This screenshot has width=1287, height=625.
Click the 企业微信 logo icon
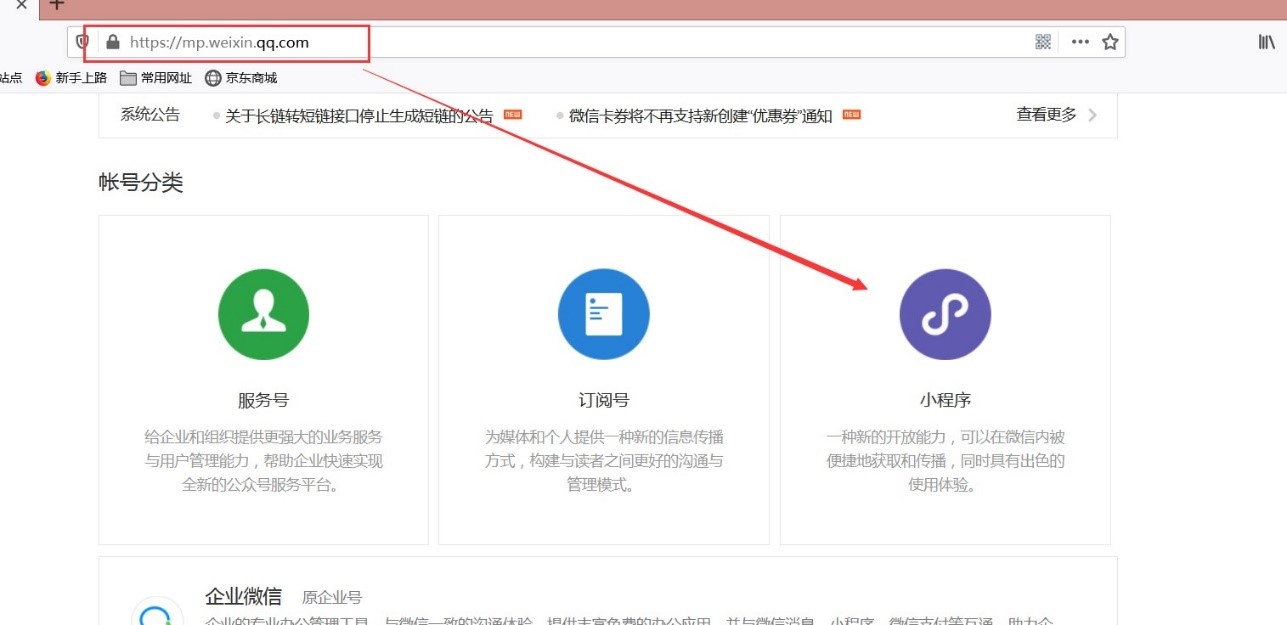tap(157, 612)
